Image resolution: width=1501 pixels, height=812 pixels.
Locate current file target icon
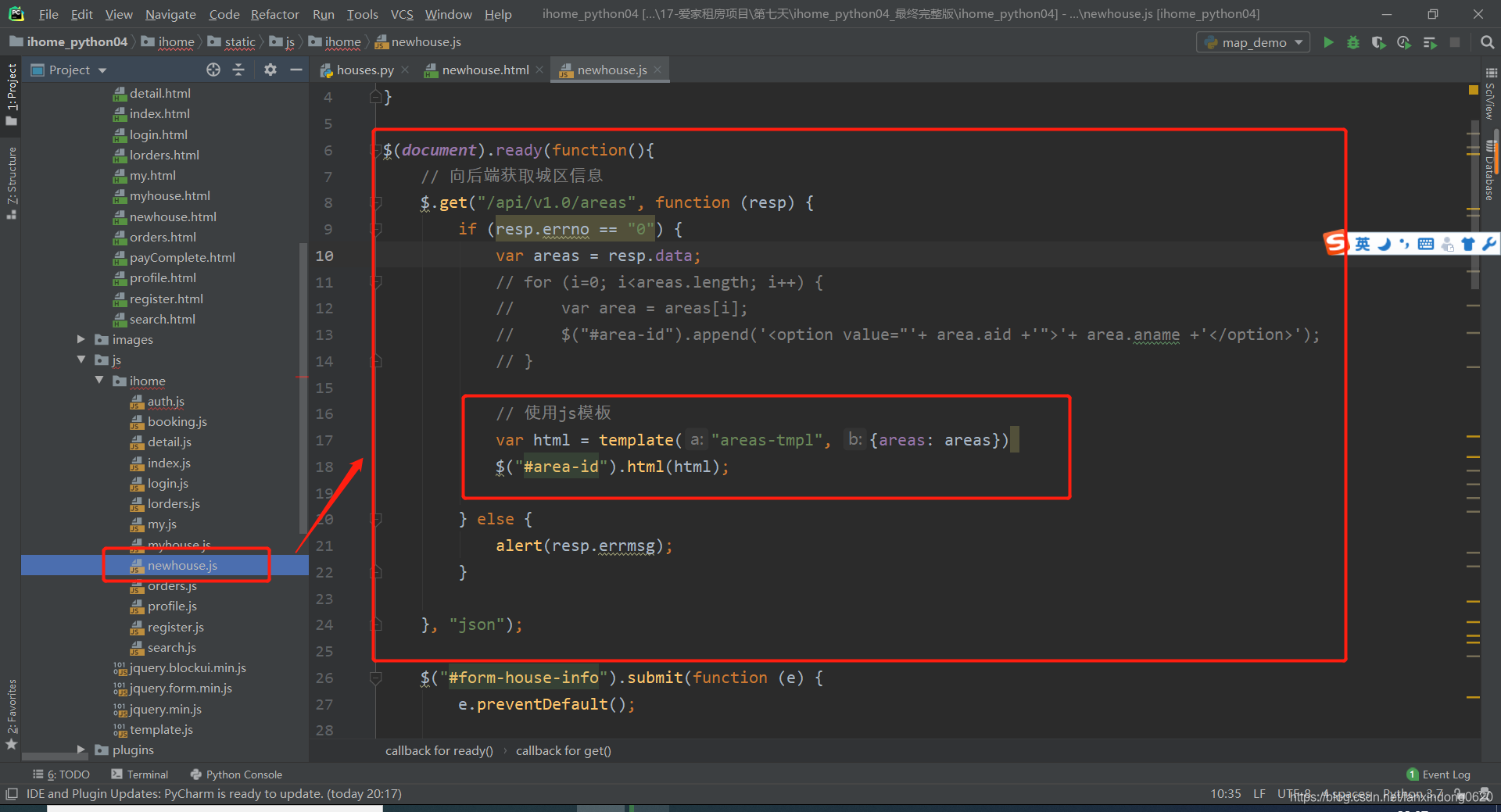pyautogui.click(x=213, y=70)
